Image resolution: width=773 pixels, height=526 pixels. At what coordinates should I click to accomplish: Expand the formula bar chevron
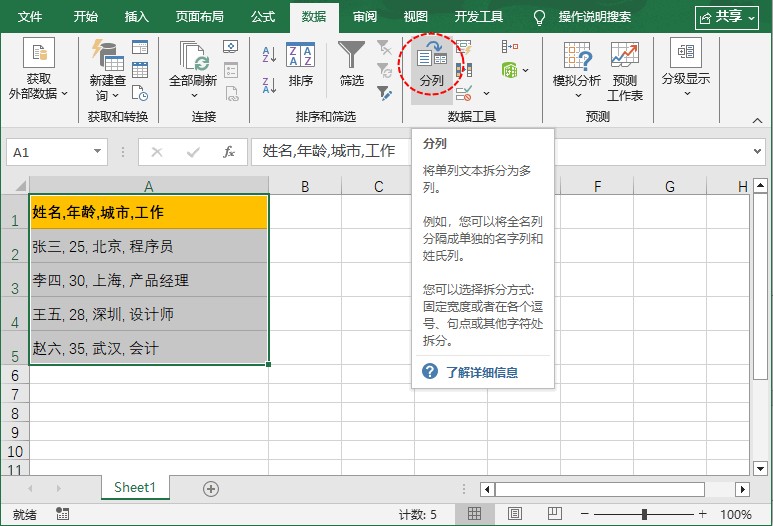pos(758,151)
